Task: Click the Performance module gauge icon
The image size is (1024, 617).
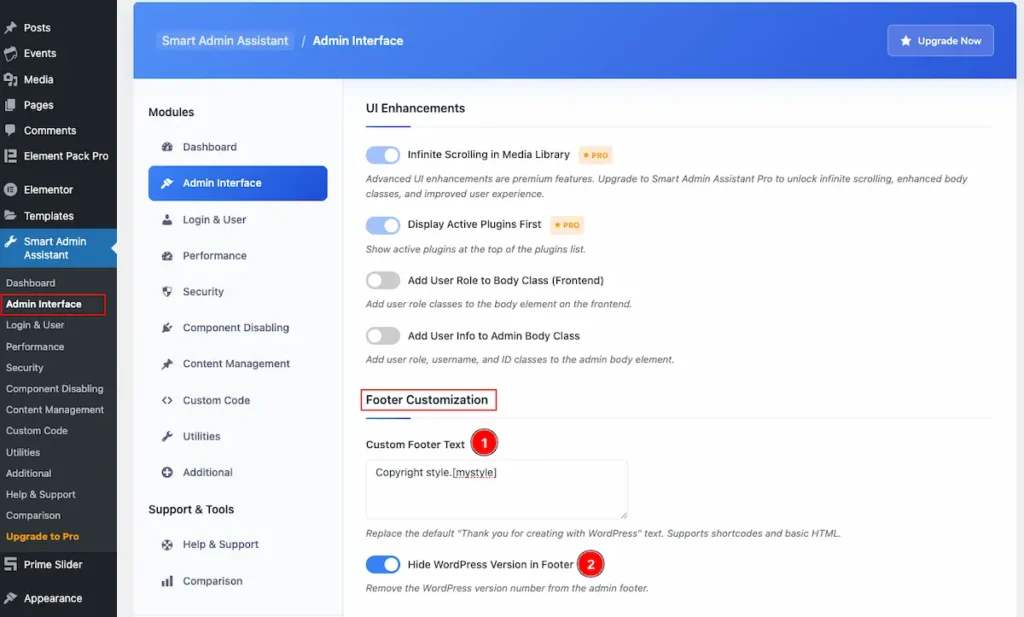Action: coord(167,256)
